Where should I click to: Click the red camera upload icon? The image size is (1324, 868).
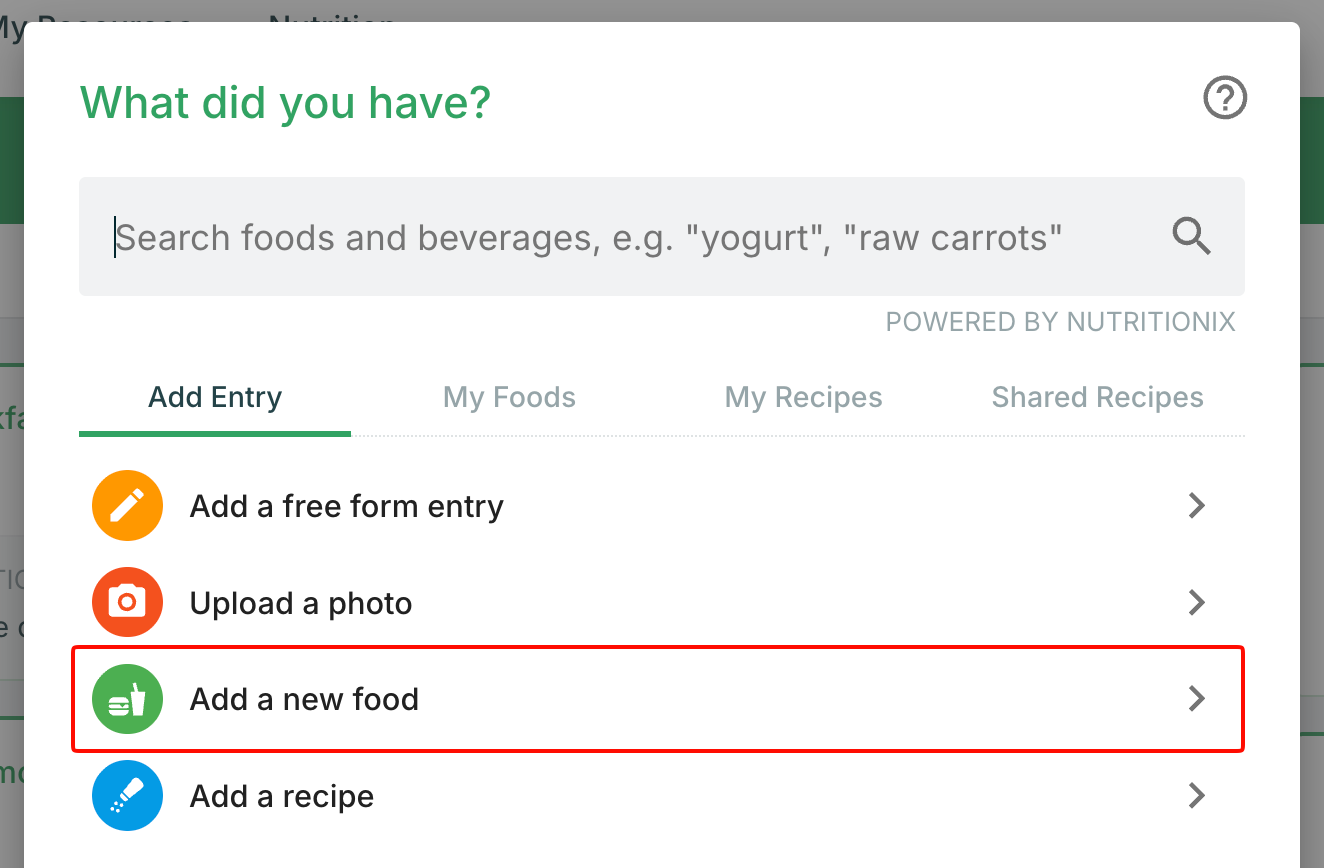[x=127, y=602]
